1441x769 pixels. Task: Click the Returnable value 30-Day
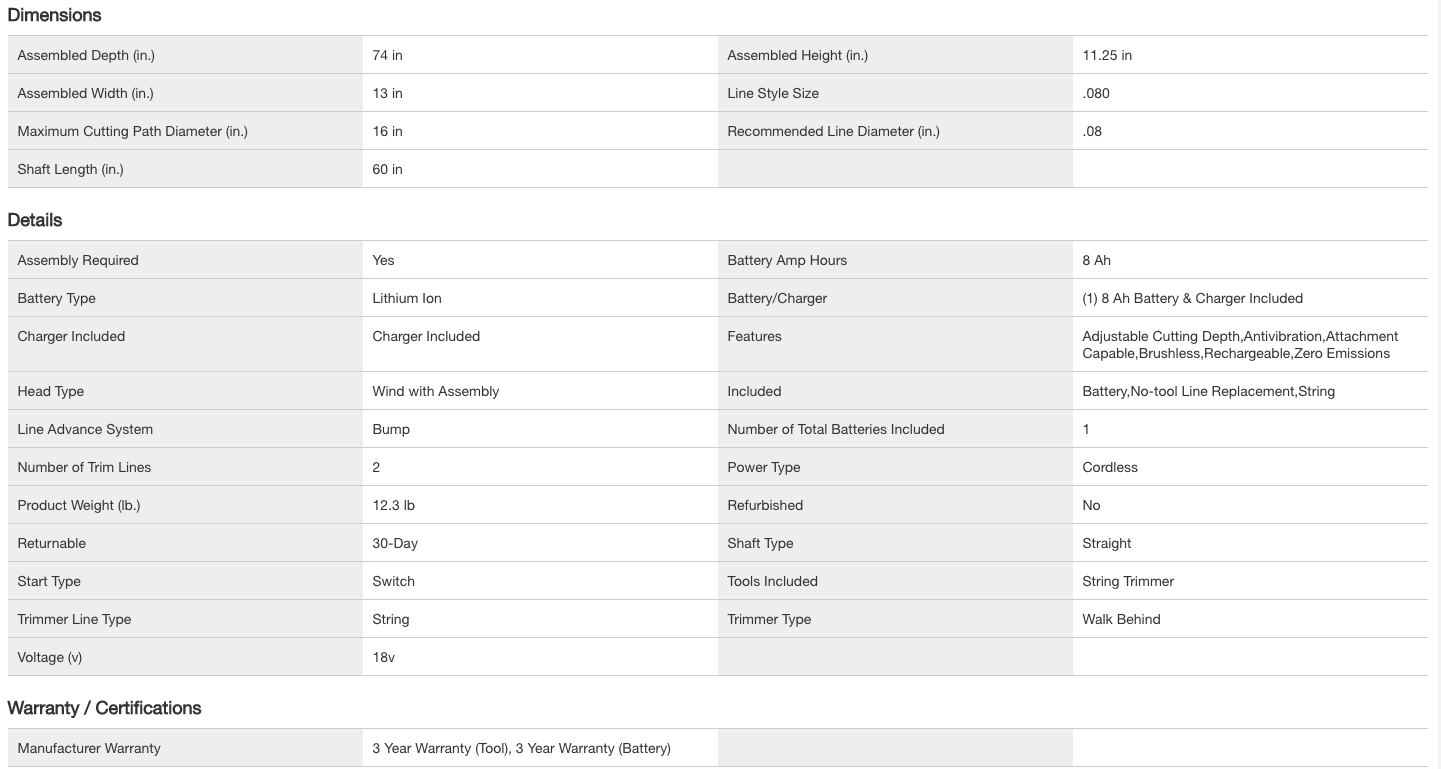(x=395, y=543)
